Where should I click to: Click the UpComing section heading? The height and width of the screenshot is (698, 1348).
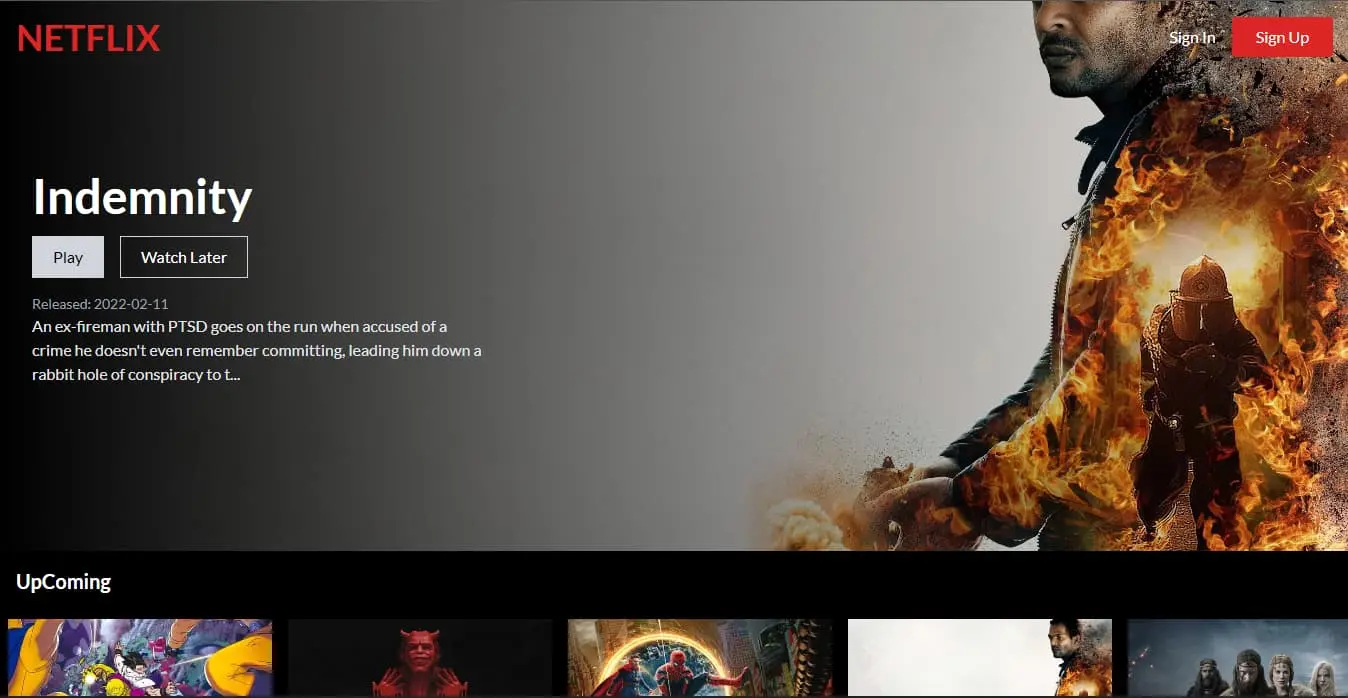click(63, 582)
